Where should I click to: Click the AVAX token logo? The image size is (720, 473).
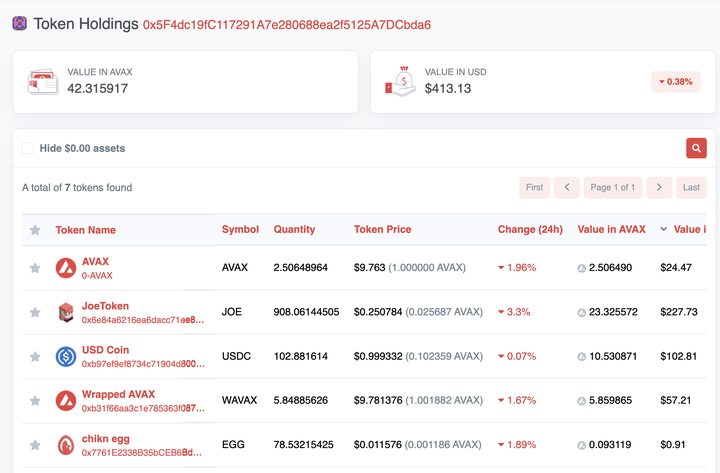pyautogui.click(x=66, y=268)
